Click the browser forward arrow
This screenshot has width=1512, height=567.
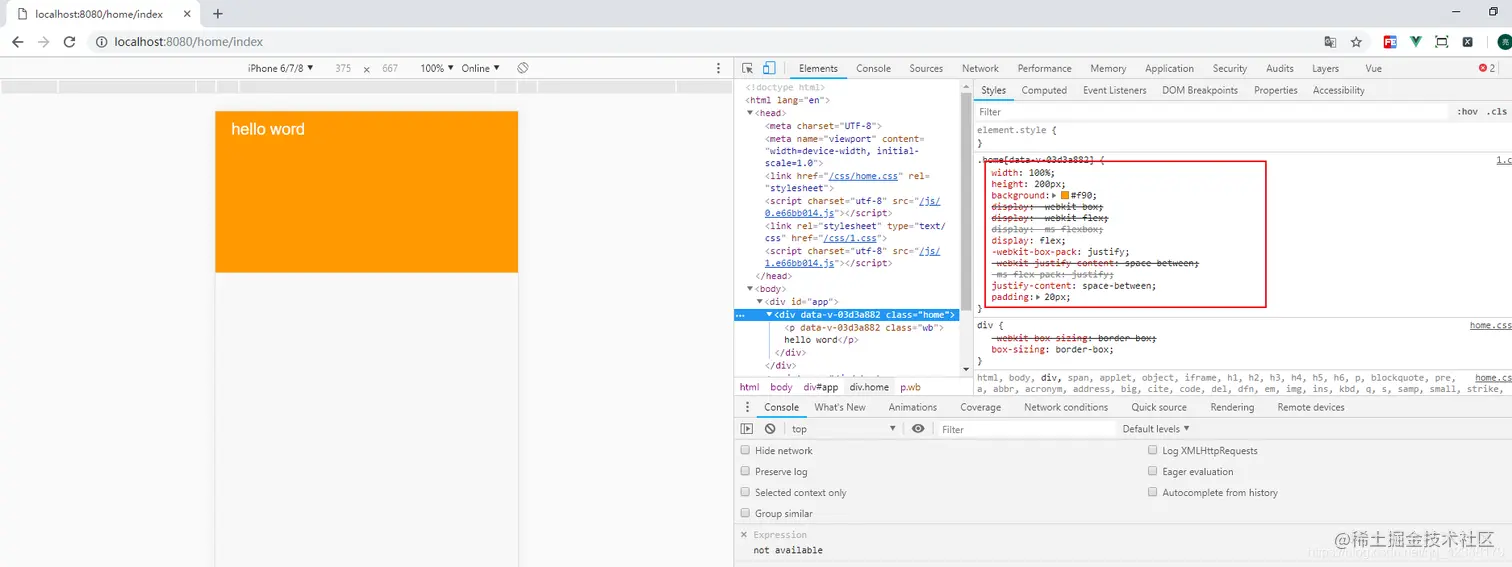(x=43, y=42)
